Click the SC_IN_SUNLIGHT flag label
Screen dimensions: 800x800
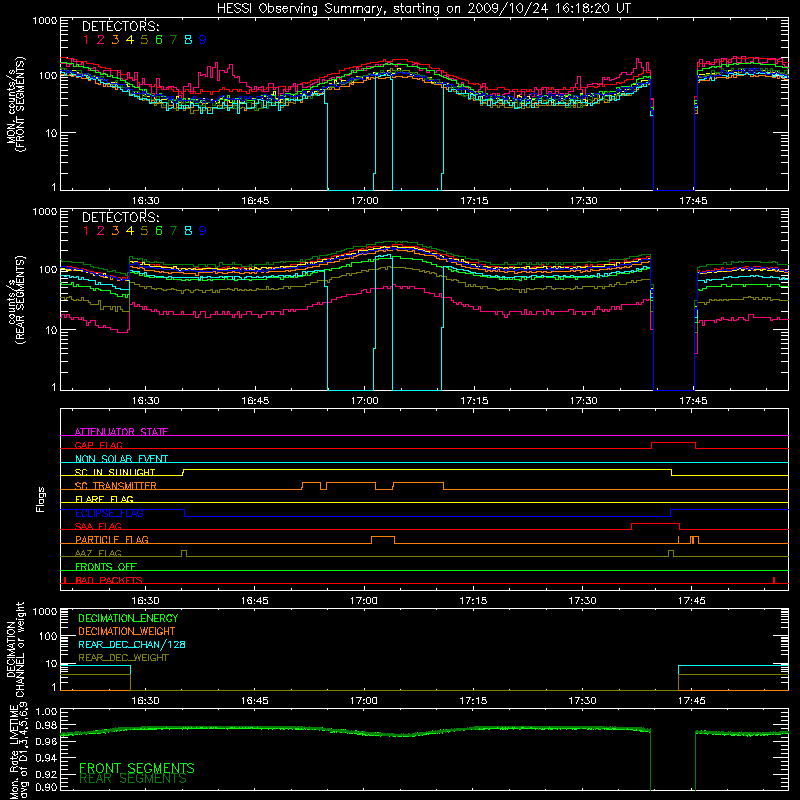click(115, 472)
